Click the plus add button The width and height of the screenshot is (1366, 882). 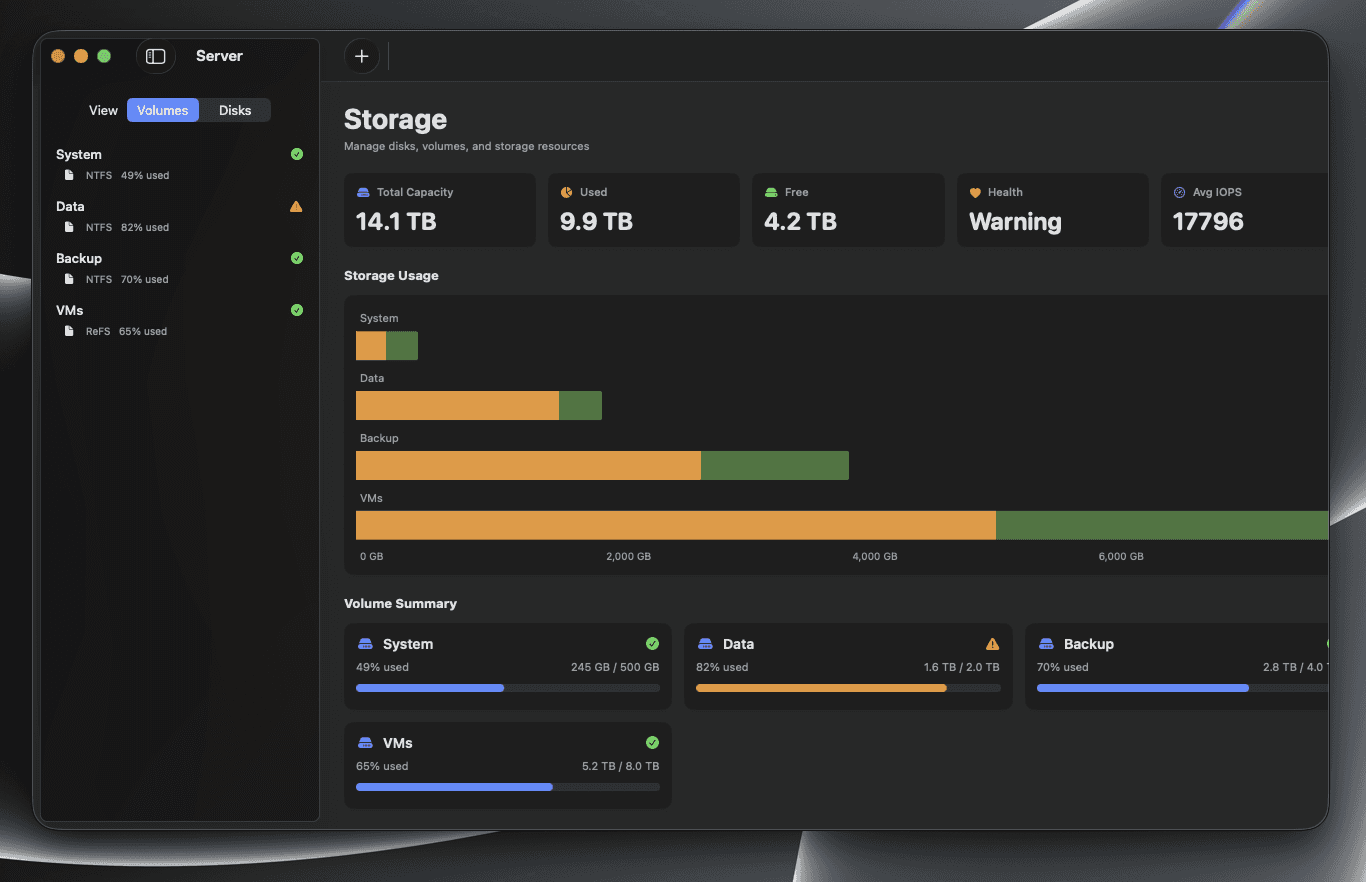click(x=362, y=57)
